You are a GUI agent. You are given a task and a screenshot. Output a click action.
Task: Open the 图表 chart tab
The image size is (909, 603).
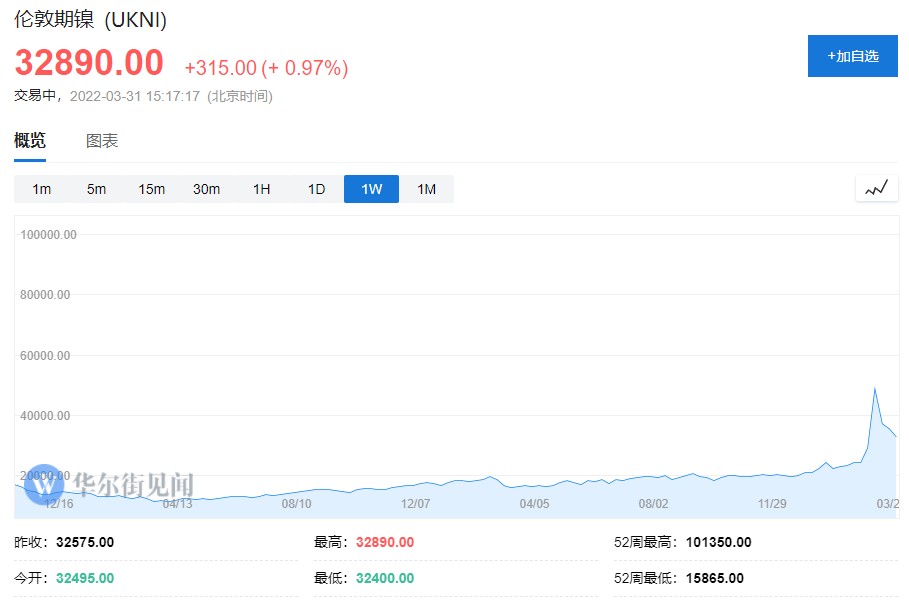[102, 141]
